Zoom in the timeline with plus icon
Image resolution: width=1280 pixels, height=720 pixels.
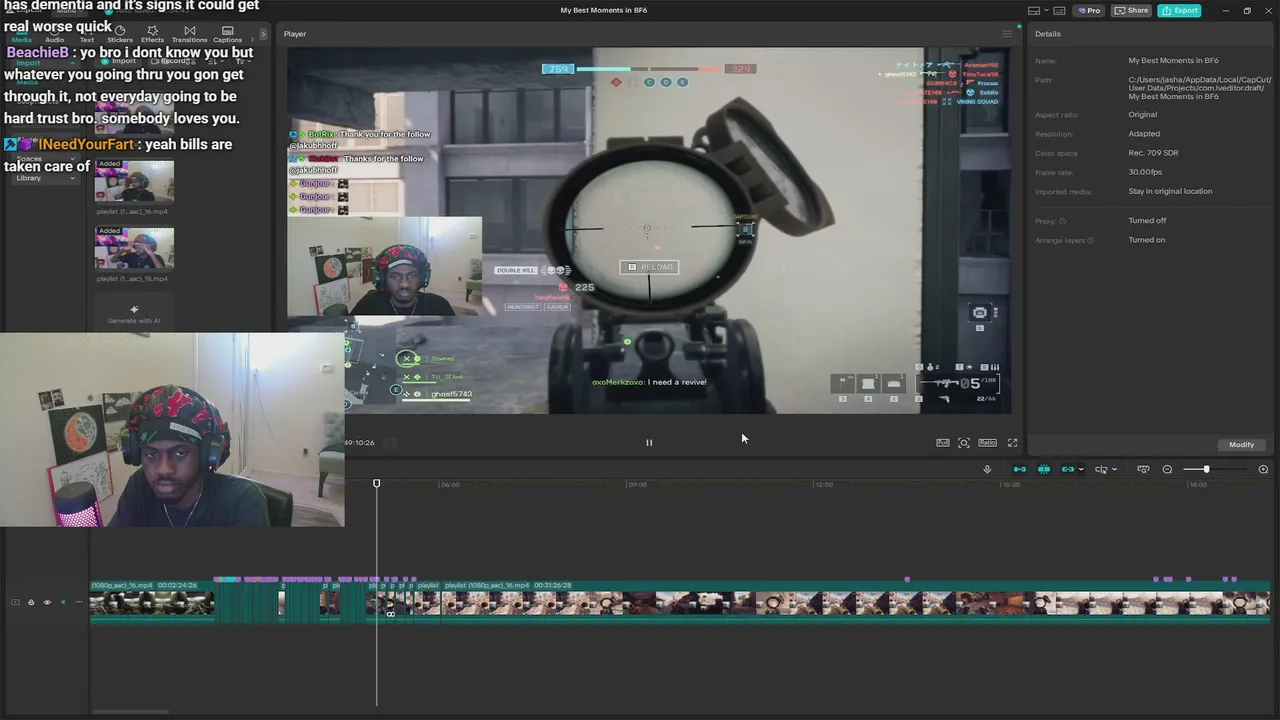pos(1263,469)
